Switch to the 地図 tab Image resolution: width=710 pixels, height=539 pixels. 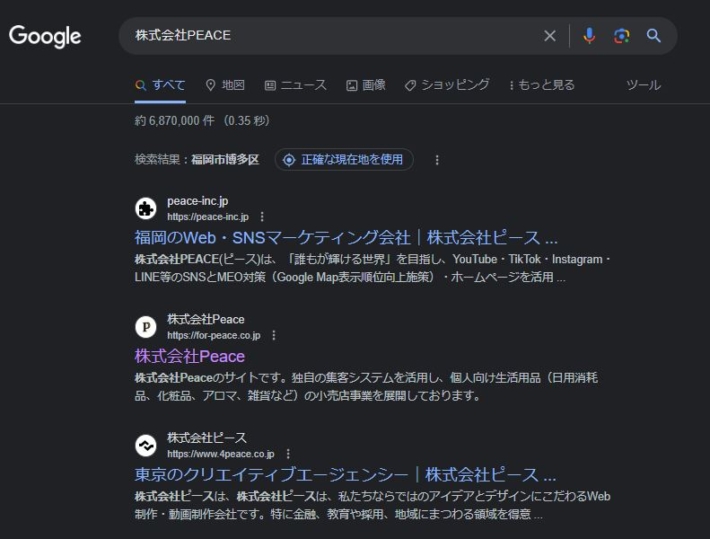[225, 85]
